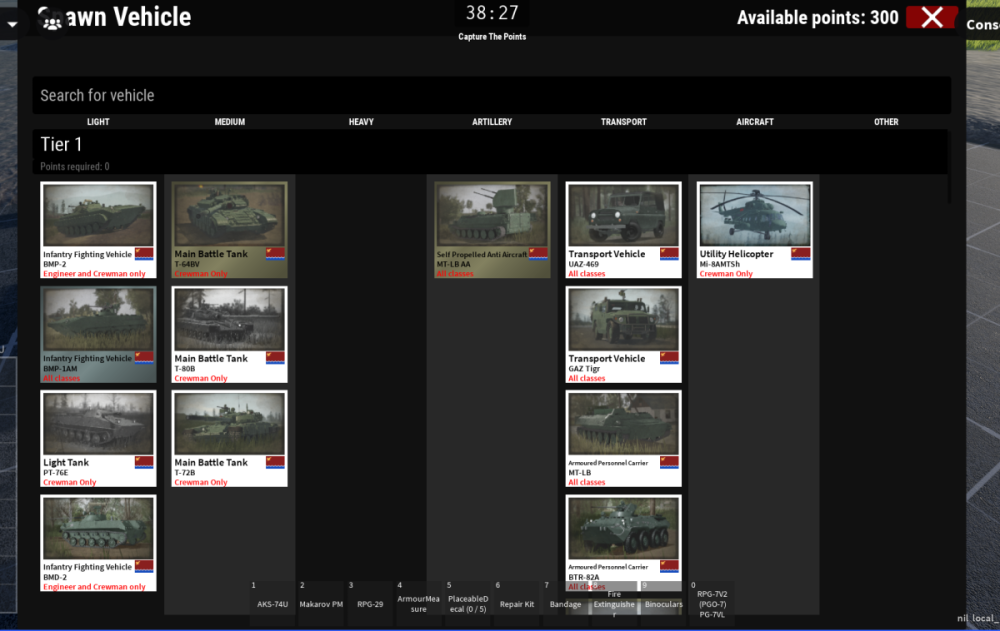1000x631 pixels.
Task: Choose the BMP-1AM Infantry Fighting Vehicle card
Action: 98,334
